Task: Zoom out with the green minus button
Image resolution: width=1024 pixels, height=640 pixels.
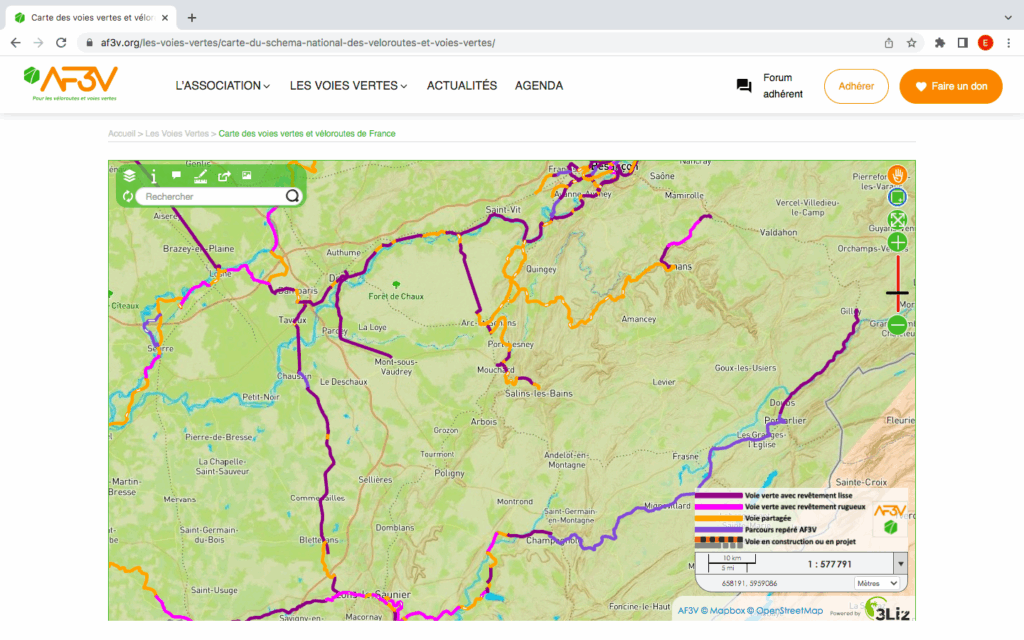Action: click(x=897, y=325)
